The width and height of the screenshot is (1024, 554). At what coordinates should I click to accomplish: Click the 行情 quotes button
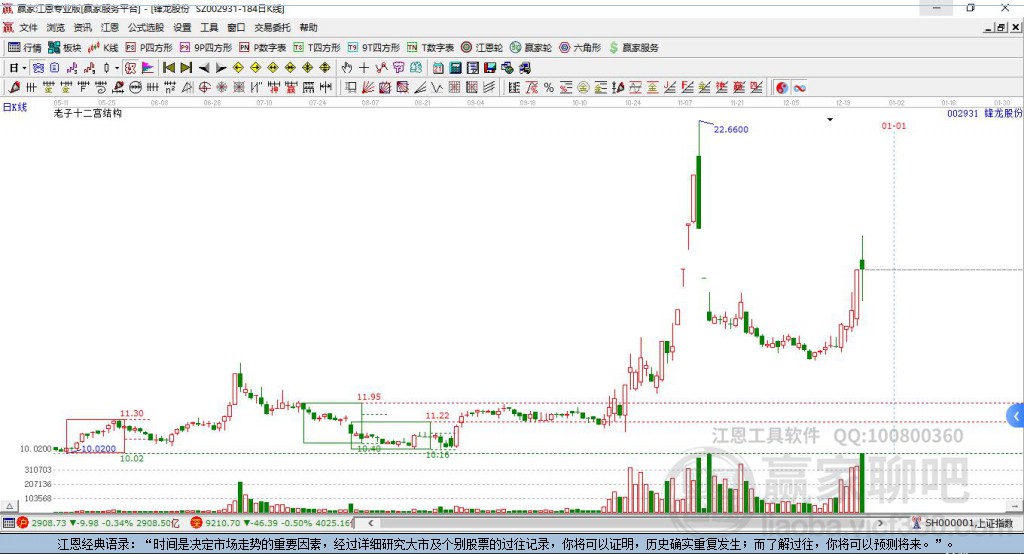coord(25,47)
